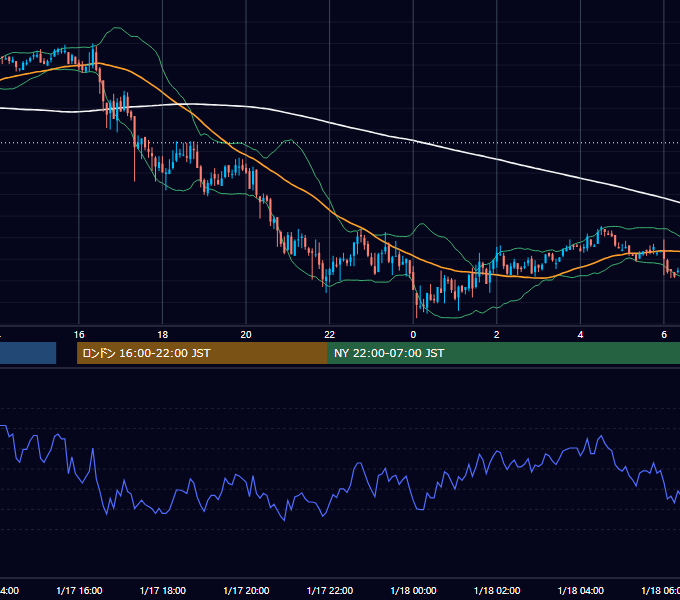680x600 pixels.
Task: Click the 1/17 20:00 time label
Action: tap(246, 590)
